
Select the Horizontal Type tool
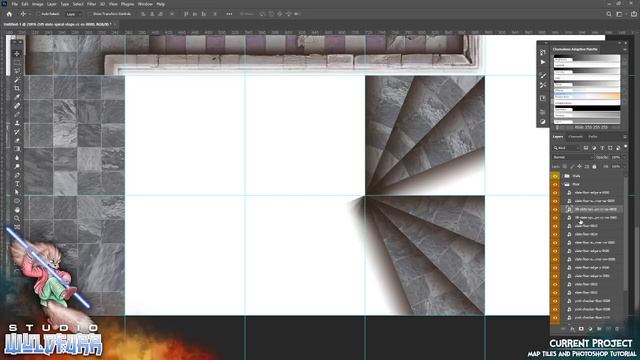[x=17, y=184]
